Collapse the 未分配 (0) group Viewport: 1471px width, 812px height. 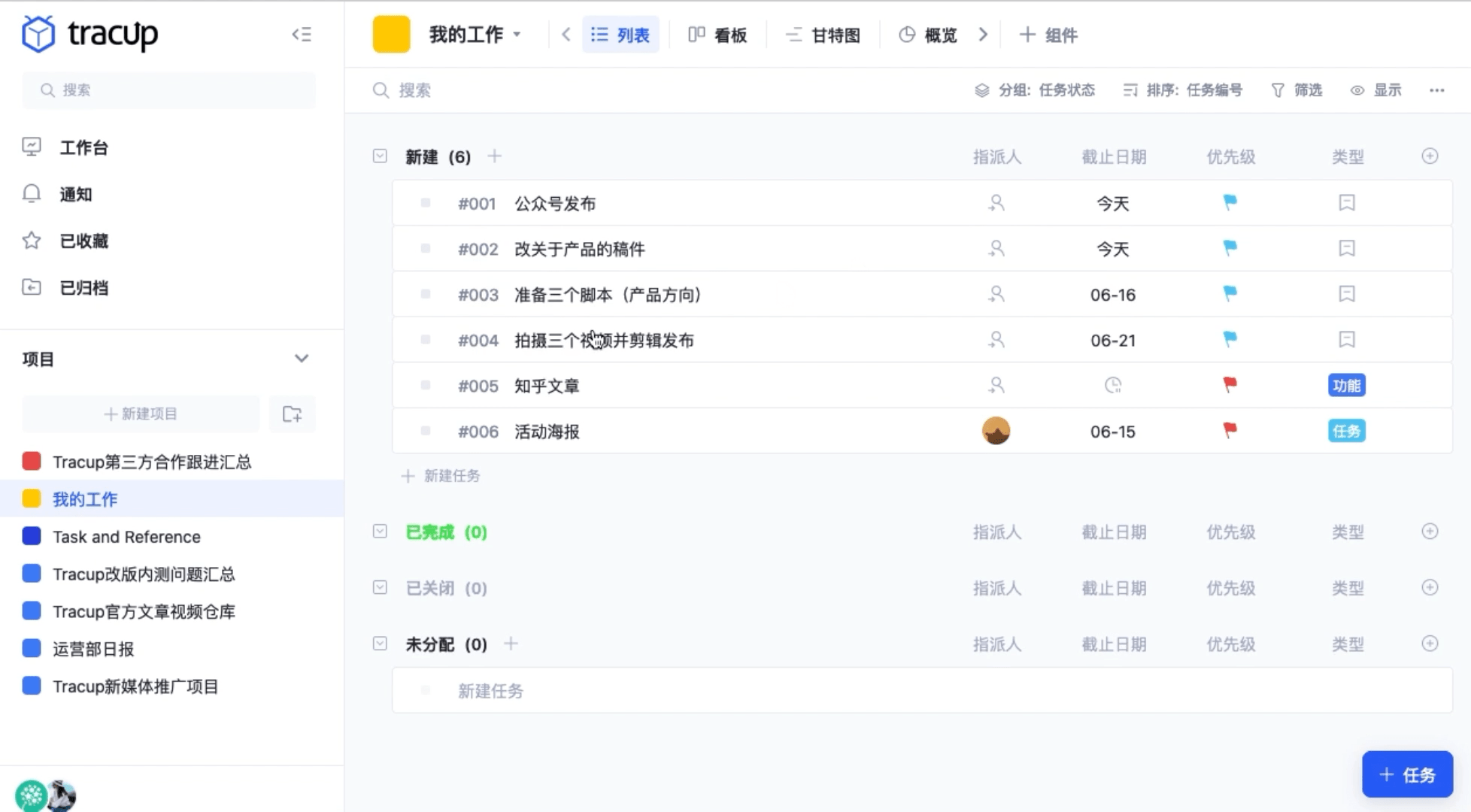(x=380, y=644)
